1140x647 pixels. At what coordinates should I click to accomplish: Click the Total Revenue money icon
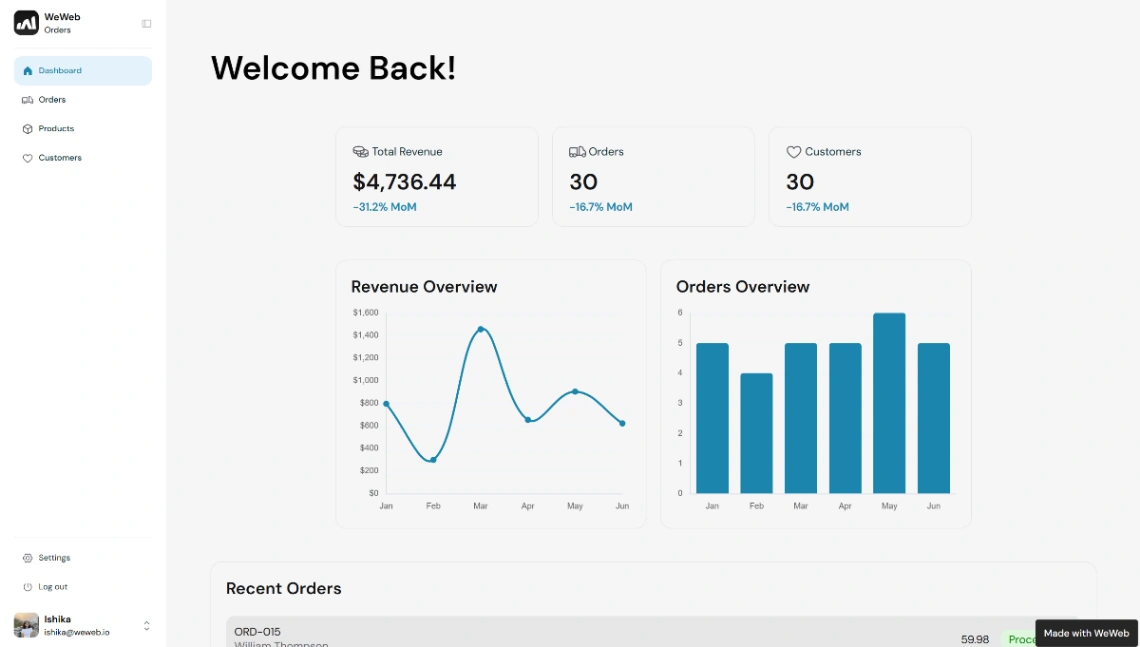[x=359, y=151]
